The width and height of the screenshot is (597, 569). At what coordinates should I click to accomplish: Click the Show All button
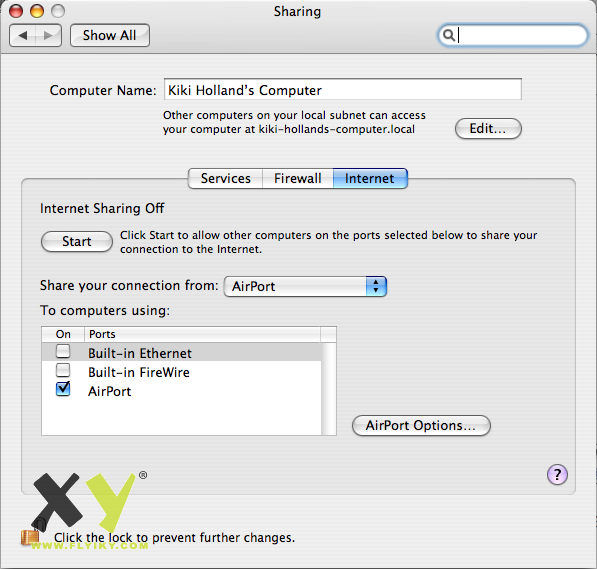click(x=110, y=35)
